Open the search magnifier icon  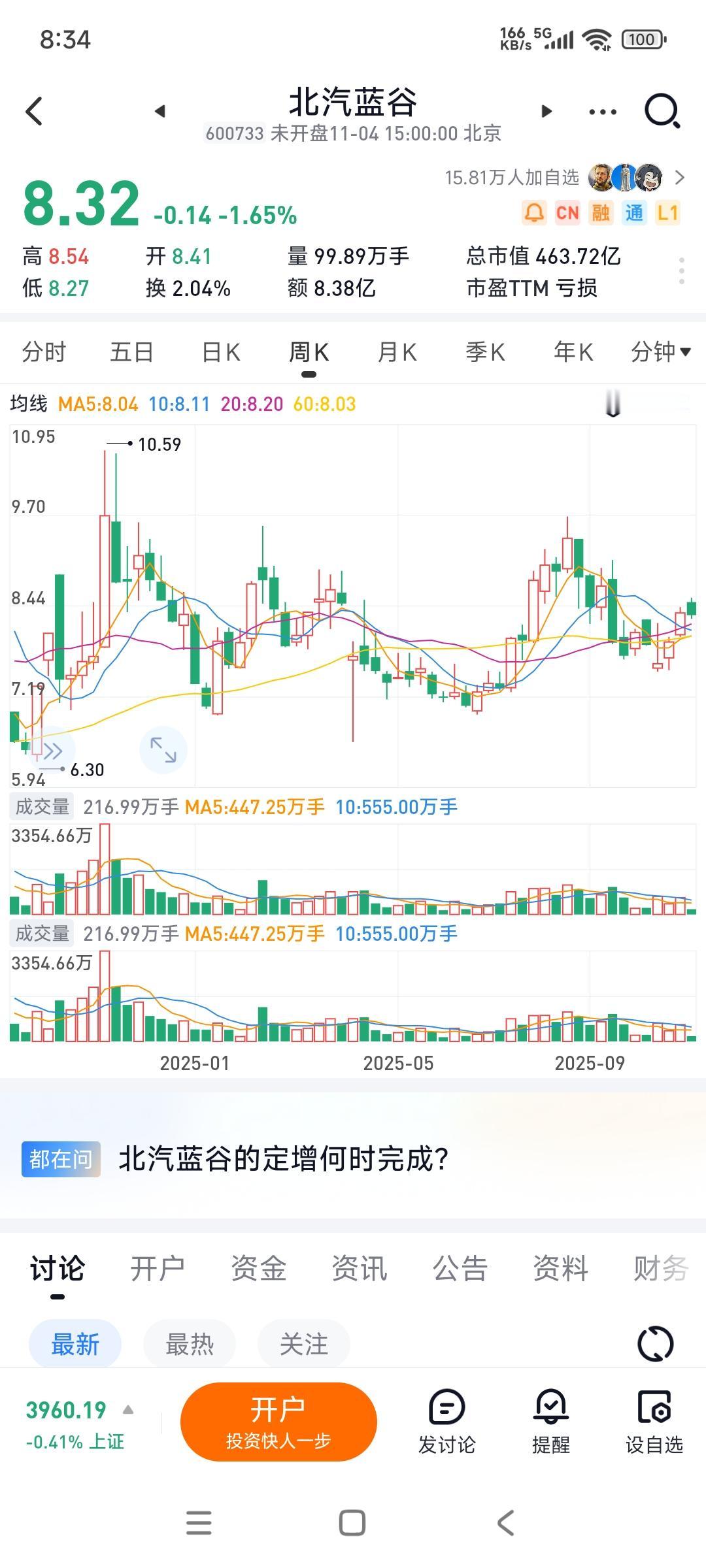[662, 111]
